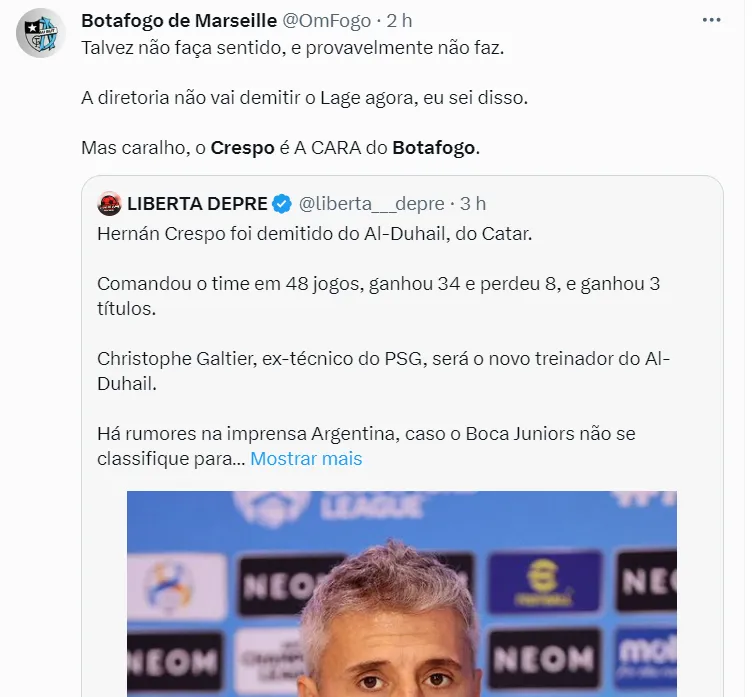
Task: Click the LIBERTA DEPRE profile avatar
Action: [x=110, y=204]
